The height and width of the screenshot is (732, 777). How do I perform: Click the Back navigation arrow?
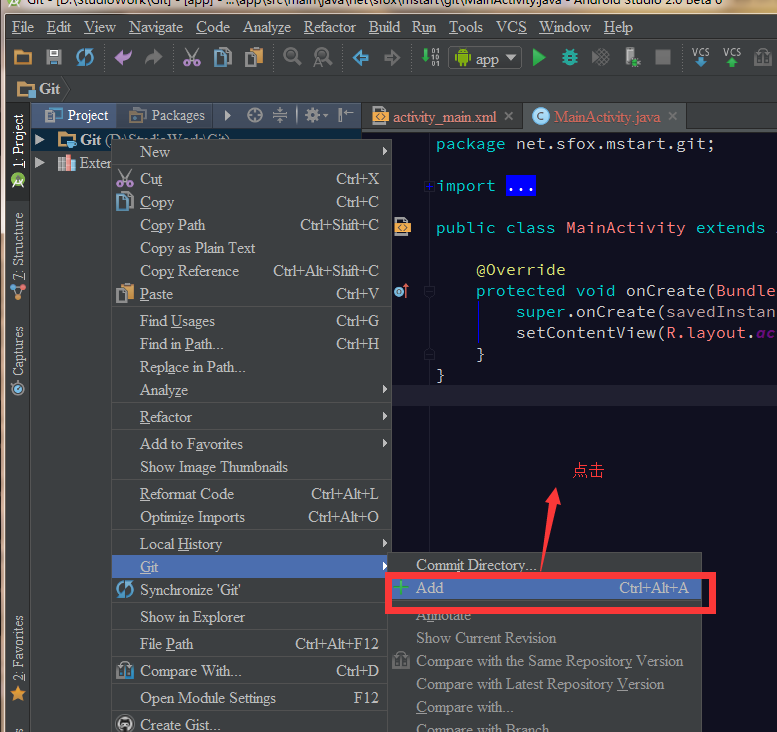pyautogui.click(x=361, y=58)
